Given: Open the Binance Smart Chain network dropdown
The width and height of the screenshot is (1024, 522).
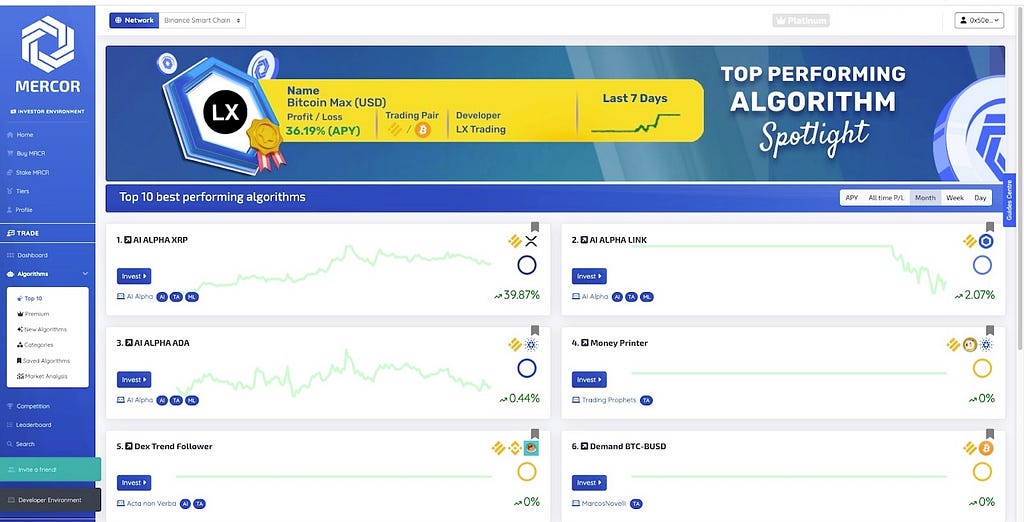Looking at the screenshot, I should (202, 20).
